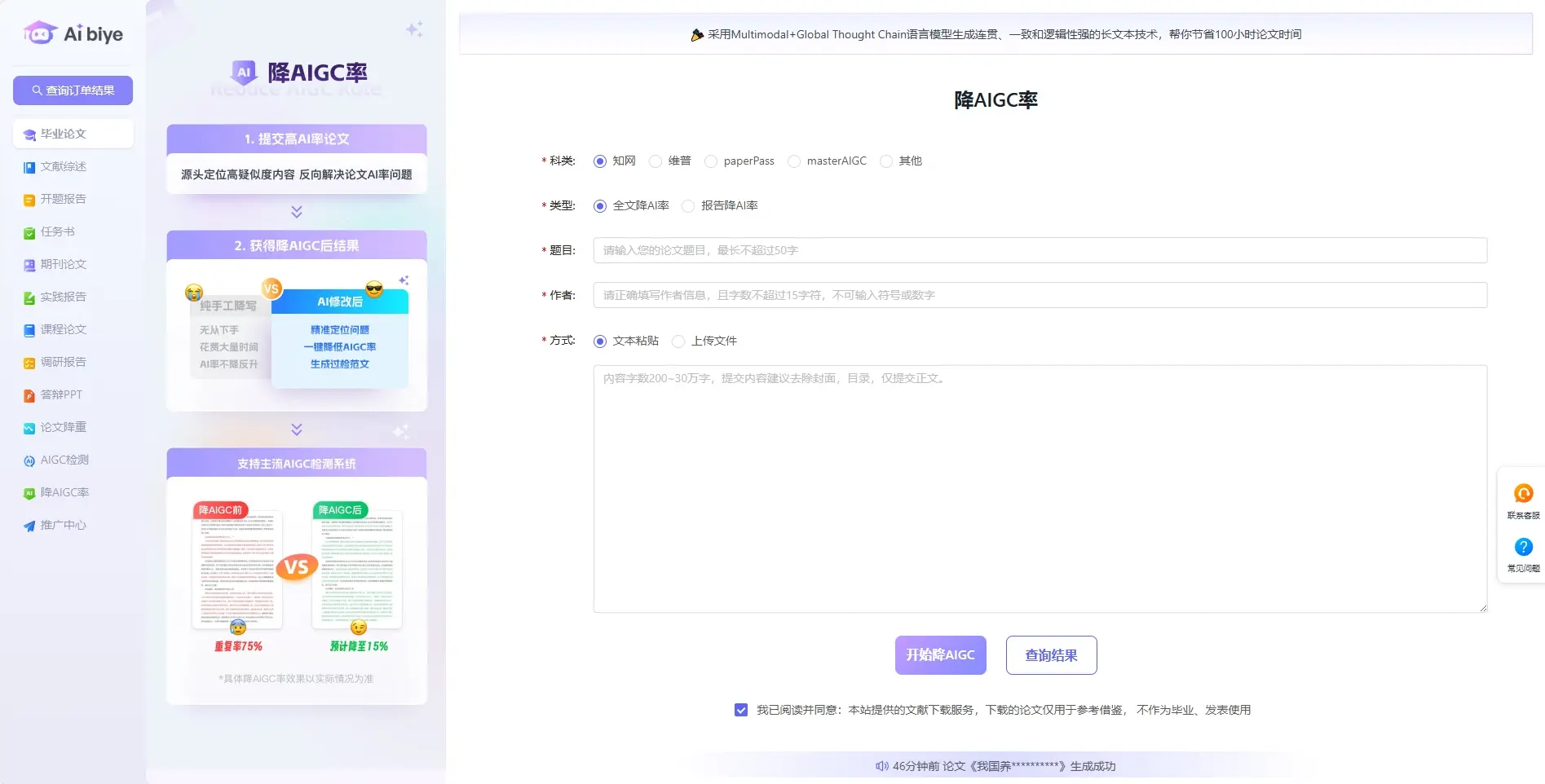The width and height of the screenshot is (1545, 784).
Task: Click the Ai biye logo
Action: pos(72,33)
